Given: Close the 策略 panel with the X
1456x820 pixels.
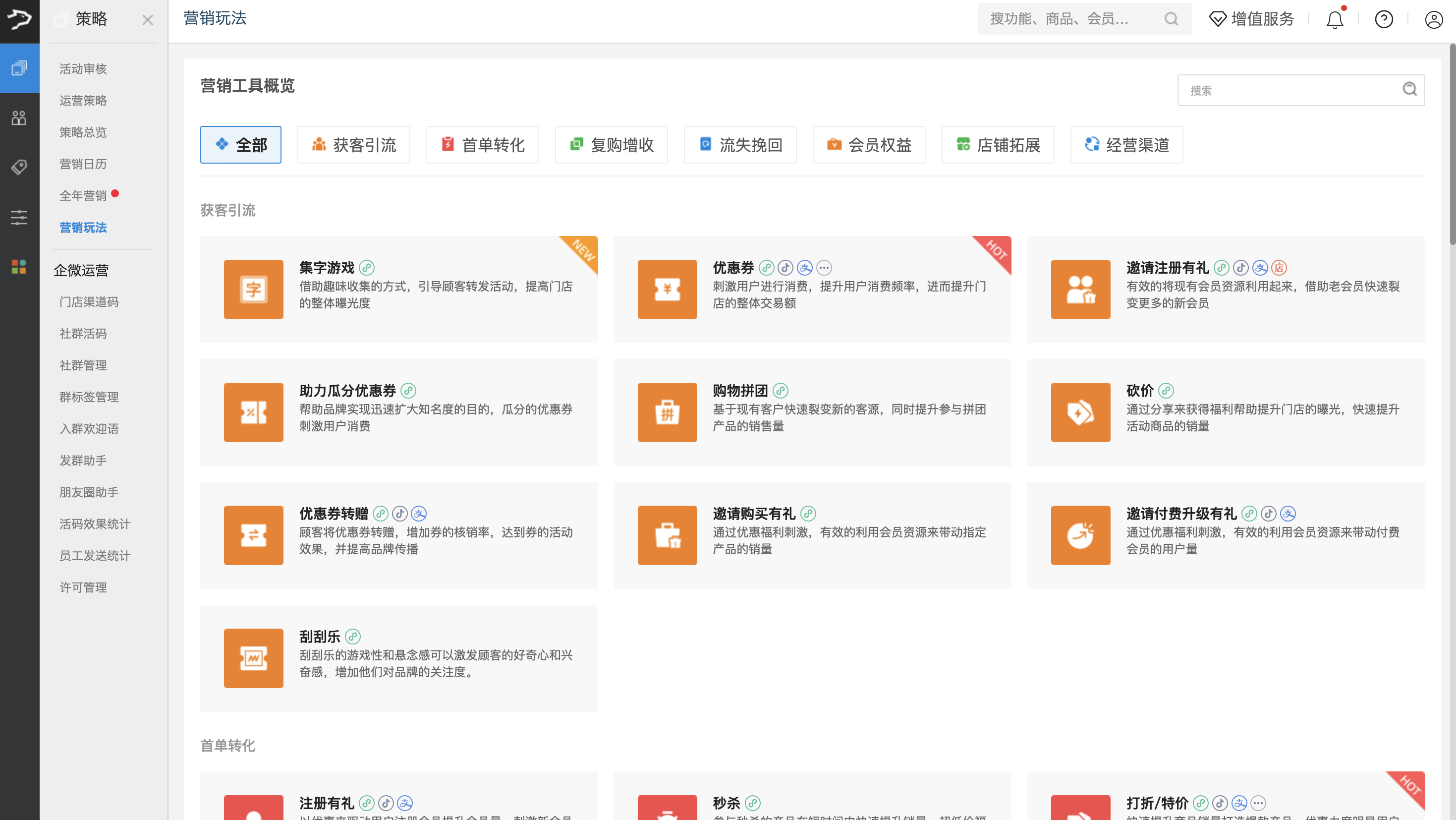Looking at the screenshot, I should [148, 20].
